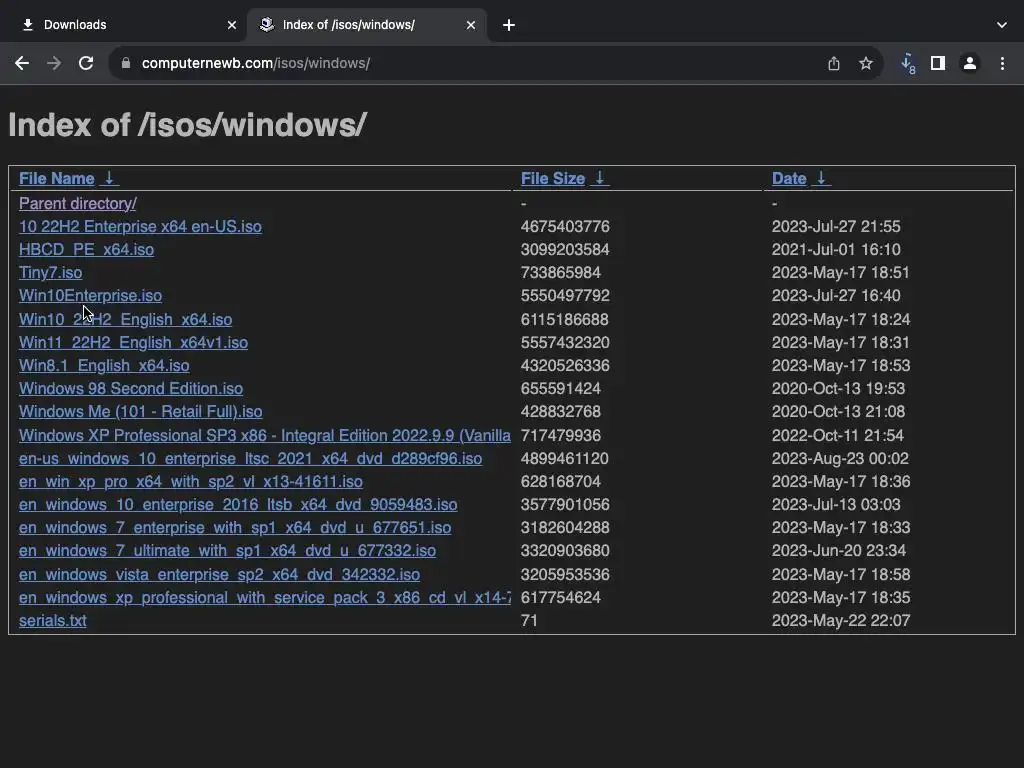Close the Downloads tab
The height and width of the screenshot is (768, 1024).
[232, 25]
